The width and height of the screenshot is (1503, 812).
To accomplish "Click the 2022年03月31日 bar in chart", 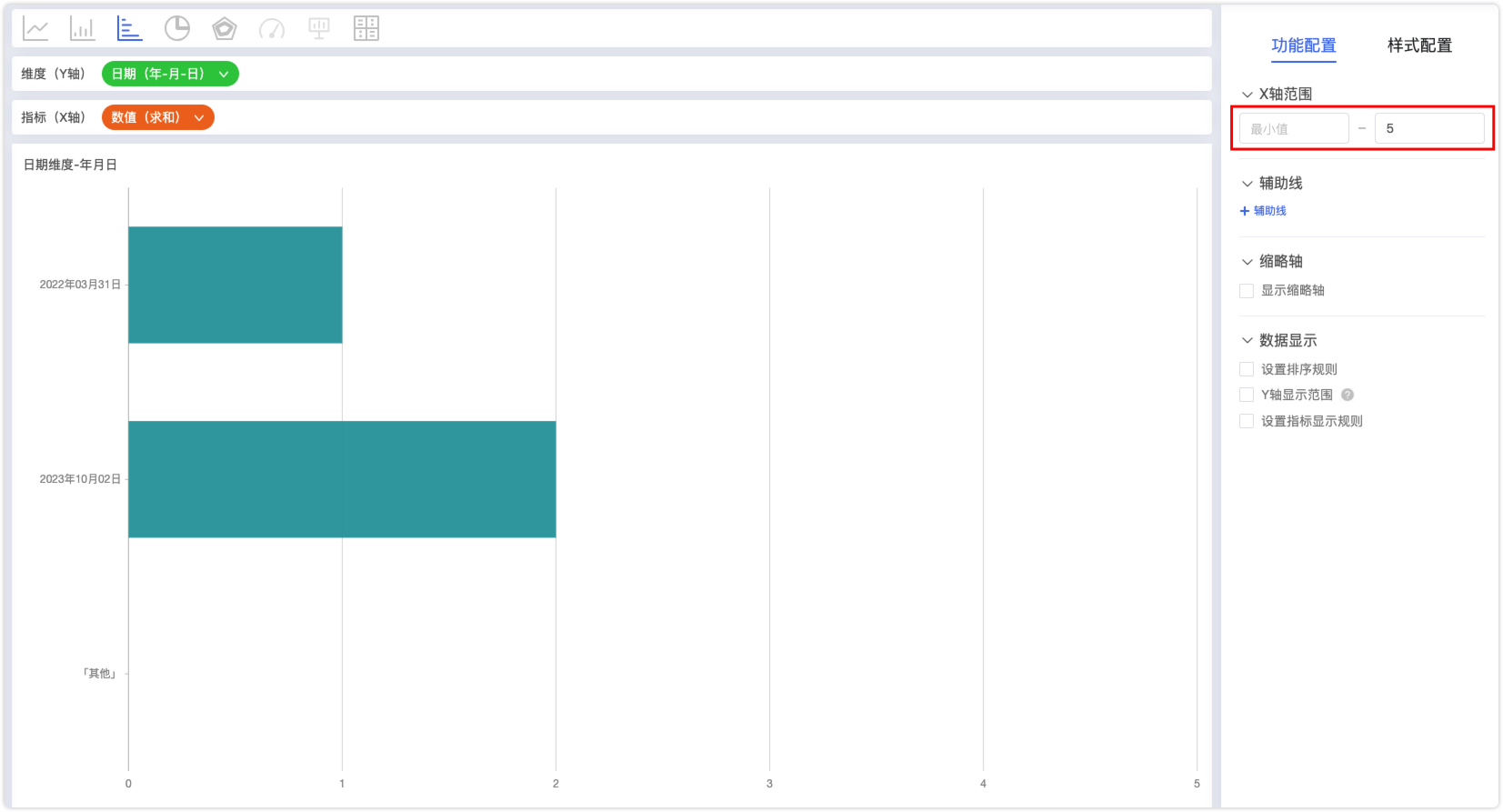I will coord(235,285).
